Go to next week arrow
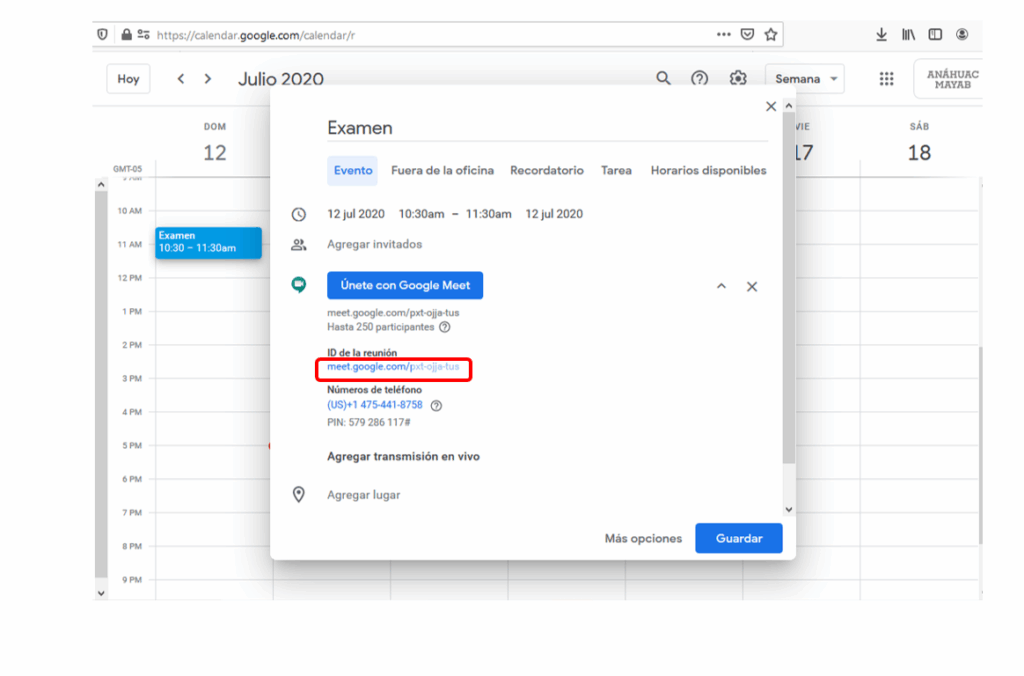This screenshot has height=676, width=1024. [x=208, y=79]
